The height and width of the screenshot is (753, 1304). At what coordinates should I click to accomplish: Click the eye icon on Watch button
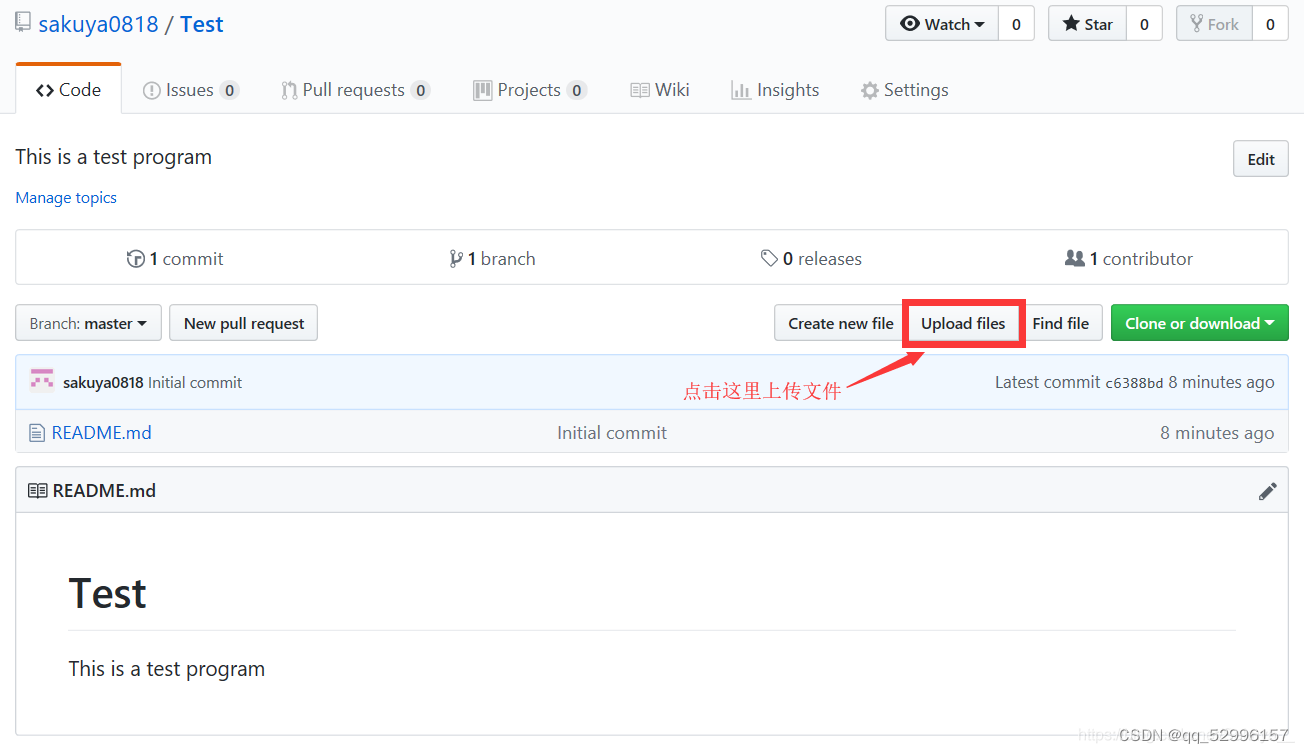tap(910, 24)
